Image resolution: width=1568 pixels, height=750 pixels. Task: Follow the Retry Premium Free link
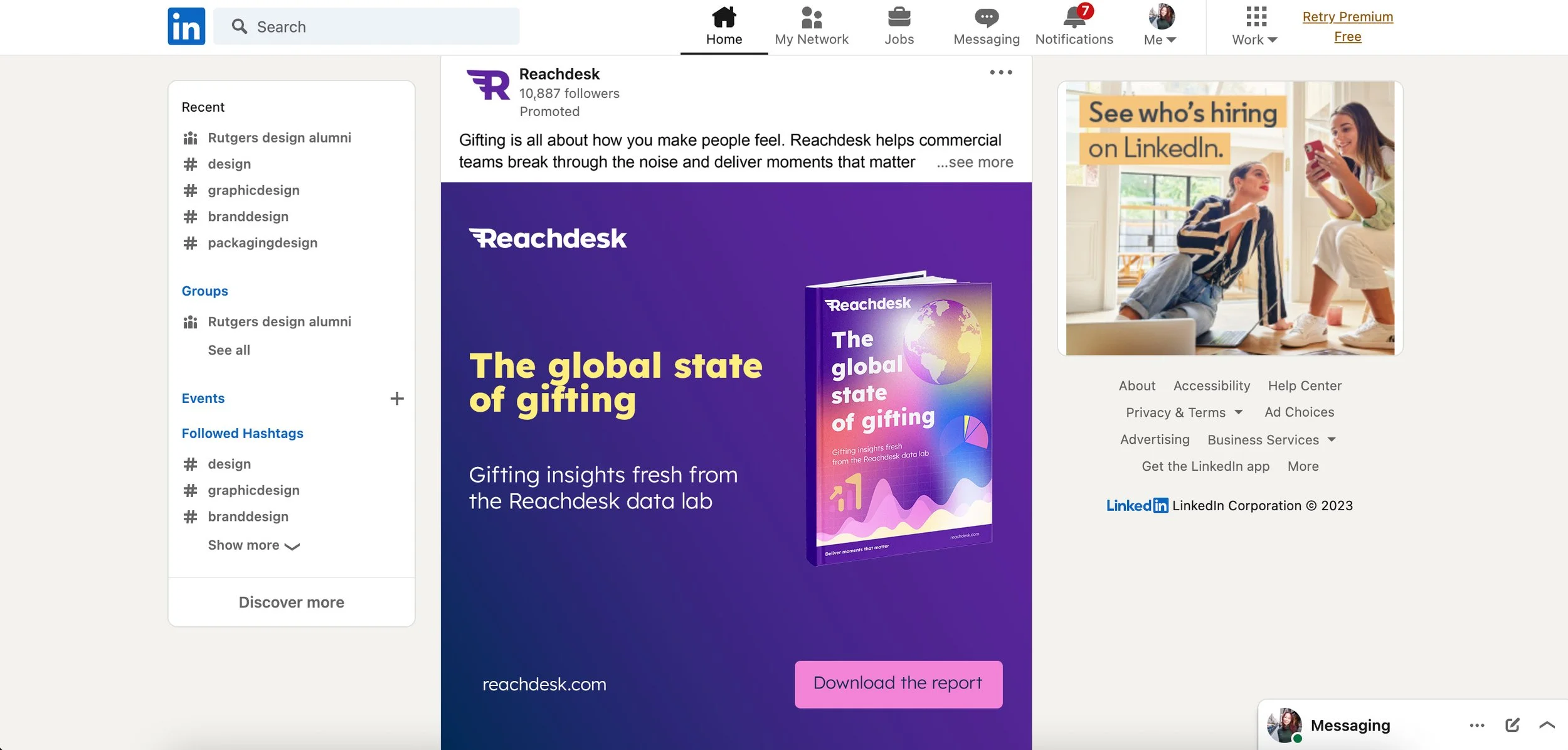1347,26
